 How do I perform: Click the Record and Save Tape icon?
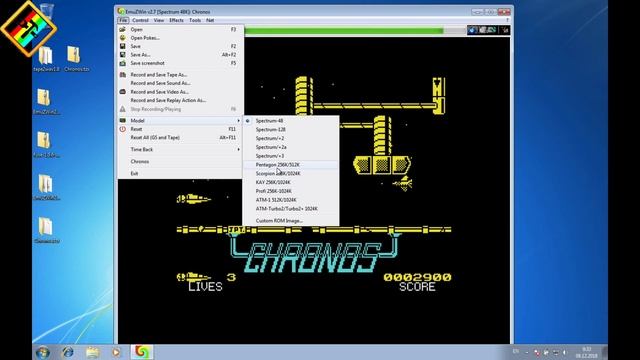(122, 75)
